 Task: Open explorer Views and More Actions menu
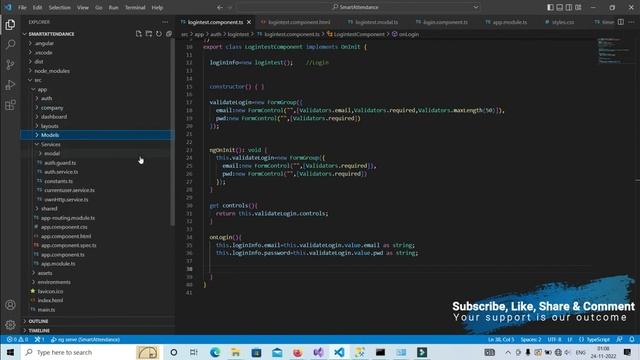pos(165,22)
